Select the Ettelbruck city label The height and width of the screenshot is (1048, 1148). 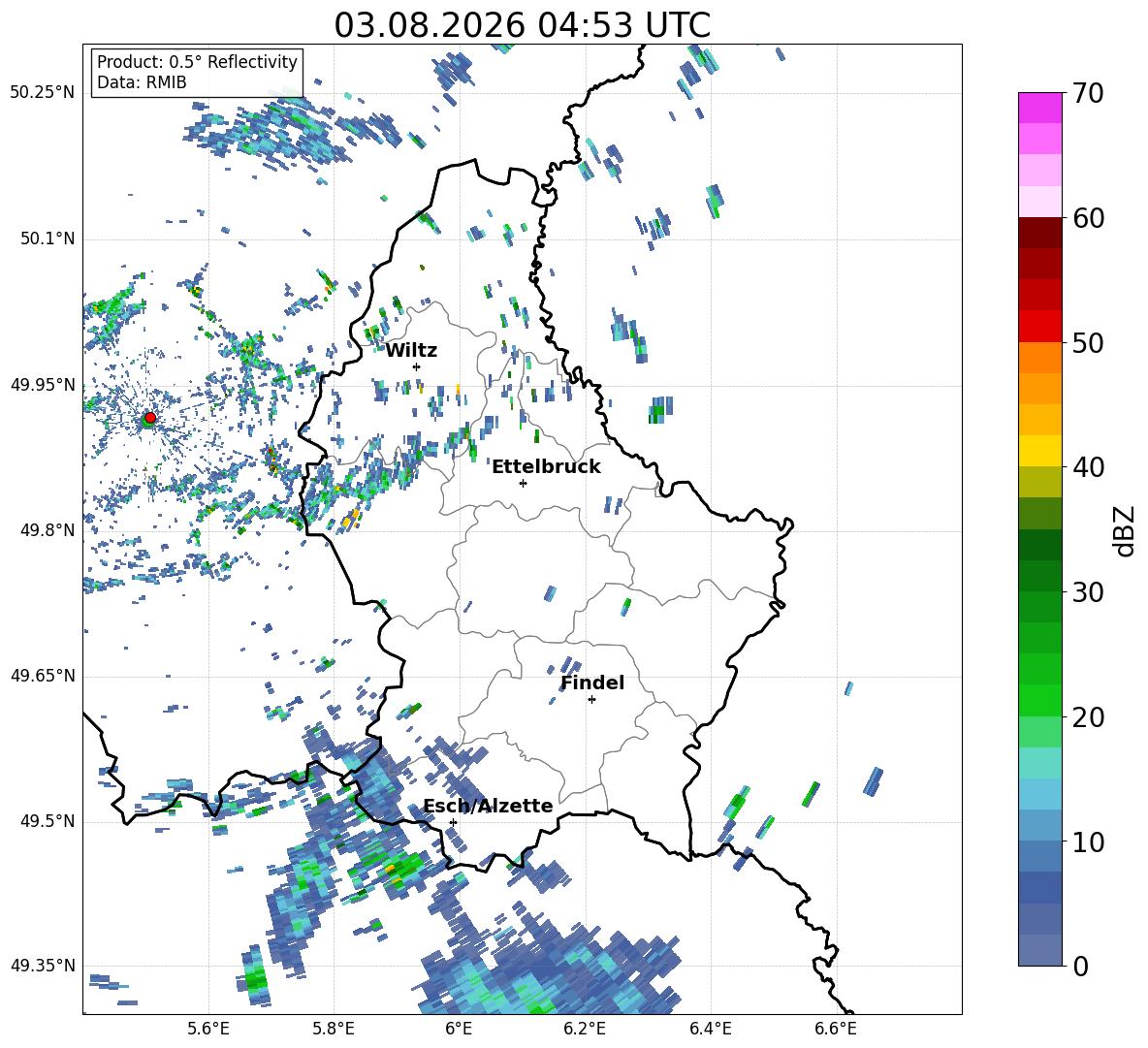(x=546, y=467)
